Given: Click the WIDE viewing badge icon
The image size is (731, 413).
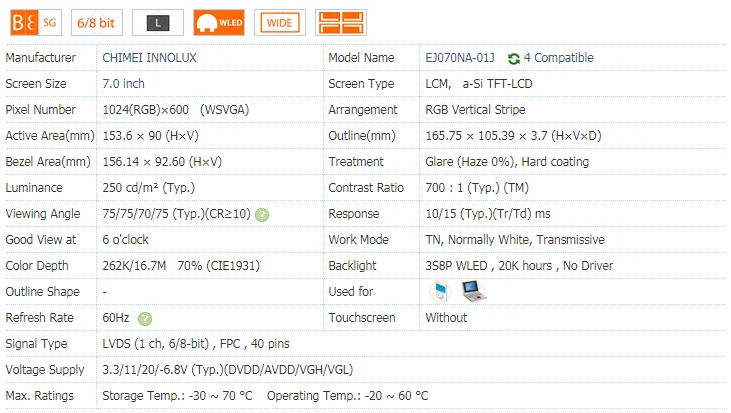Looking at the screenshot, I should 280,22.
